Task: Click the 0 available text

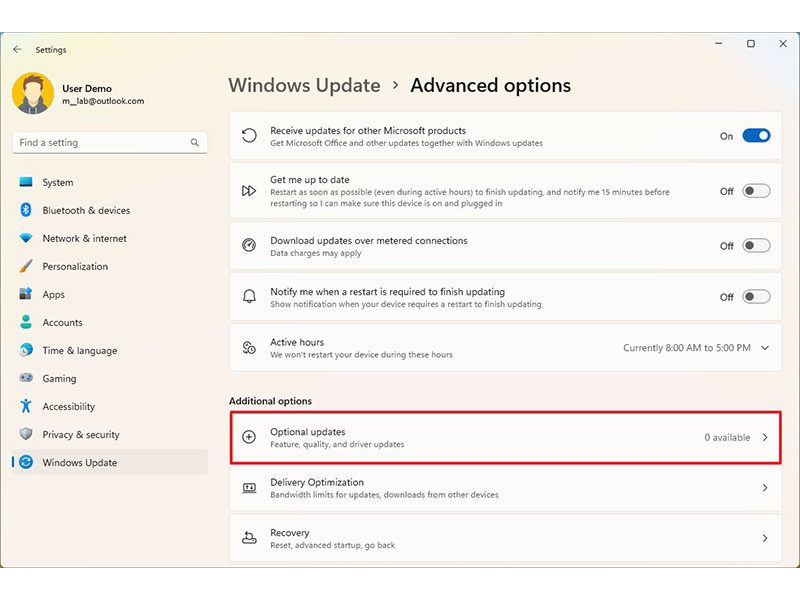Action: pyautogui.click(x=727, y=437)
